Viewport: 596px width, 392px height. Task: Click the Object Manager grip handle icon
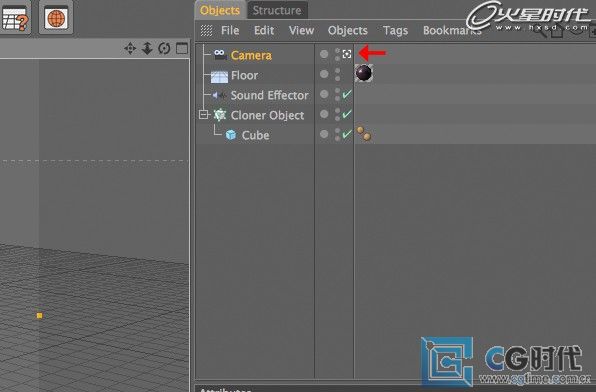tap(206, 30)
